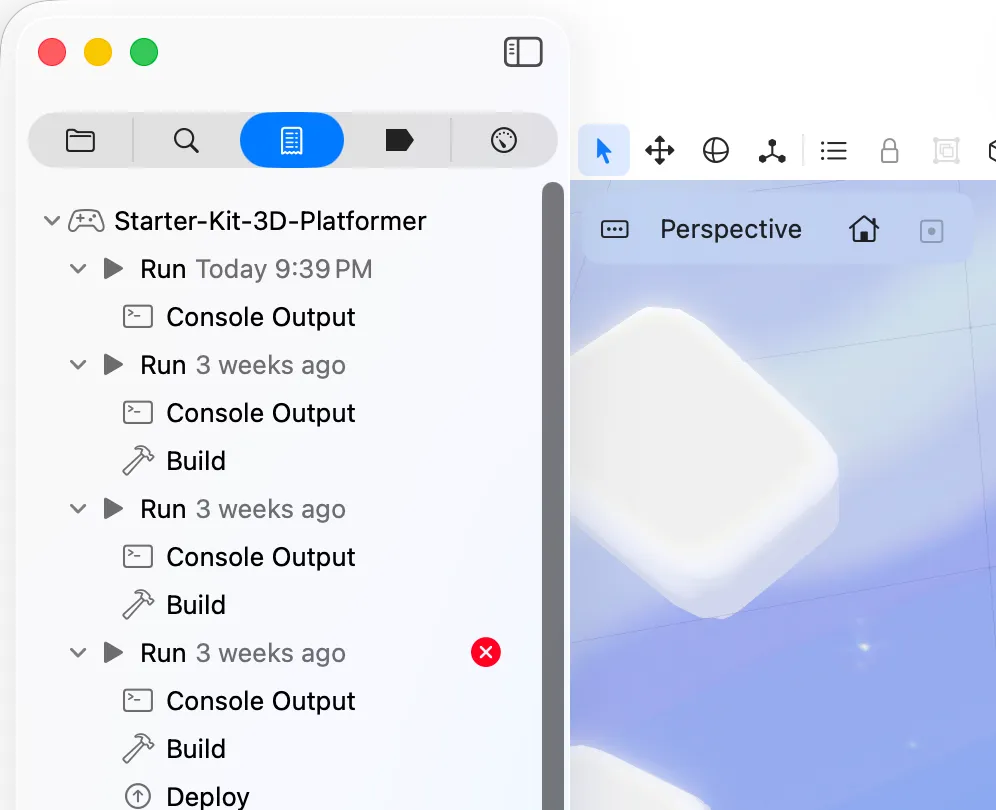
Task: Click the home reset view icon
Action: coord(864,229)
